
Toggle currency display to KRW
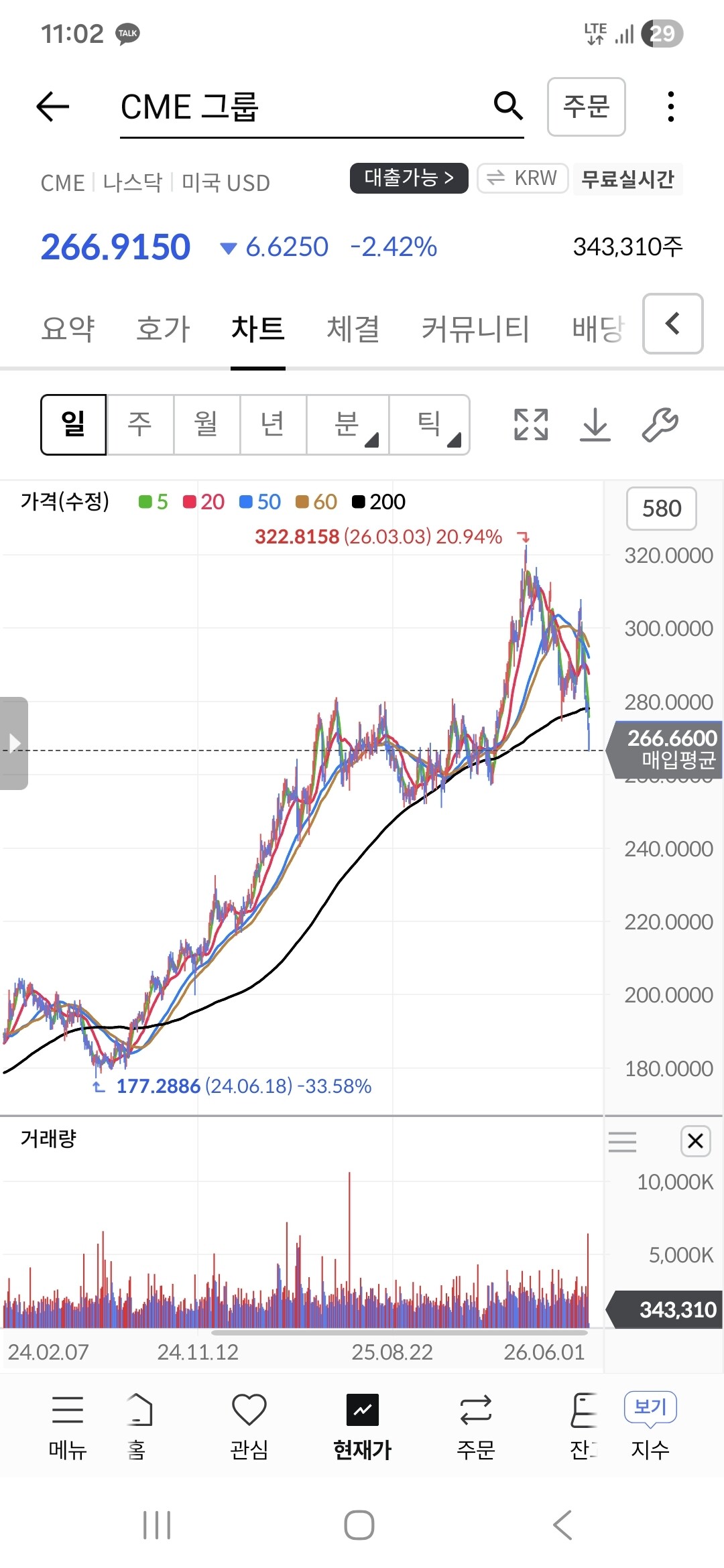[x=523, y=178]
